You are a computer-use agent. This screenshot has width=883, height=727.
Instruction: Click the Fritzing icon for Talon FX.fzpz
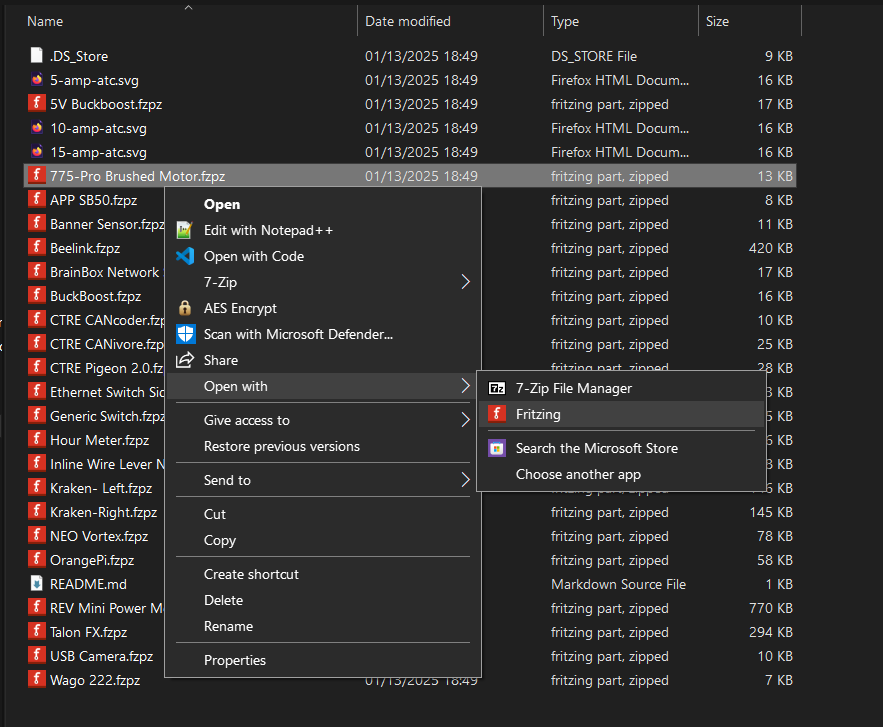(x=37, y=632)
